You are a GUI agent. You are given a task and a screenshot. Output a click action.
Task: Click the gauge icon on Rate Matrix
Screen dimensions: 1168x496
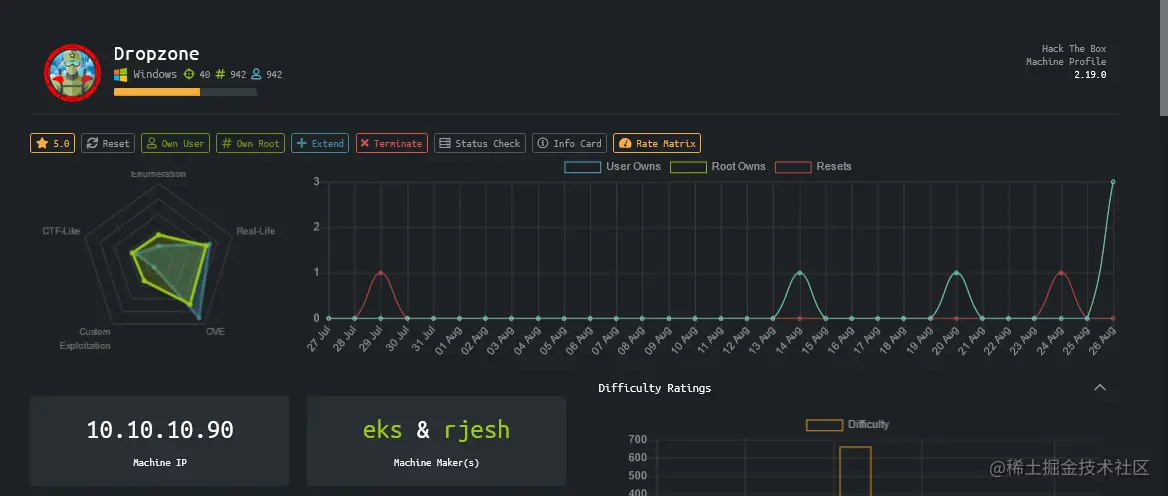(625, 143)
